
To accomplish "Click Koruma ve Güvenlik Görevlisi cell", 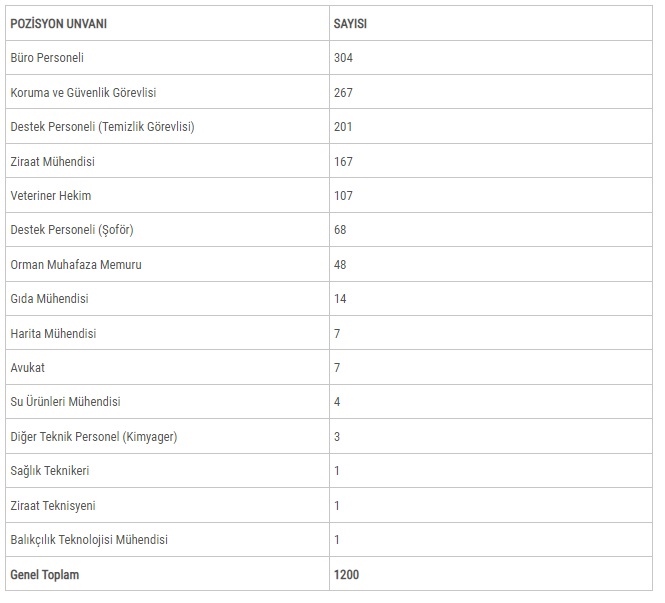I will pos(83,93).
